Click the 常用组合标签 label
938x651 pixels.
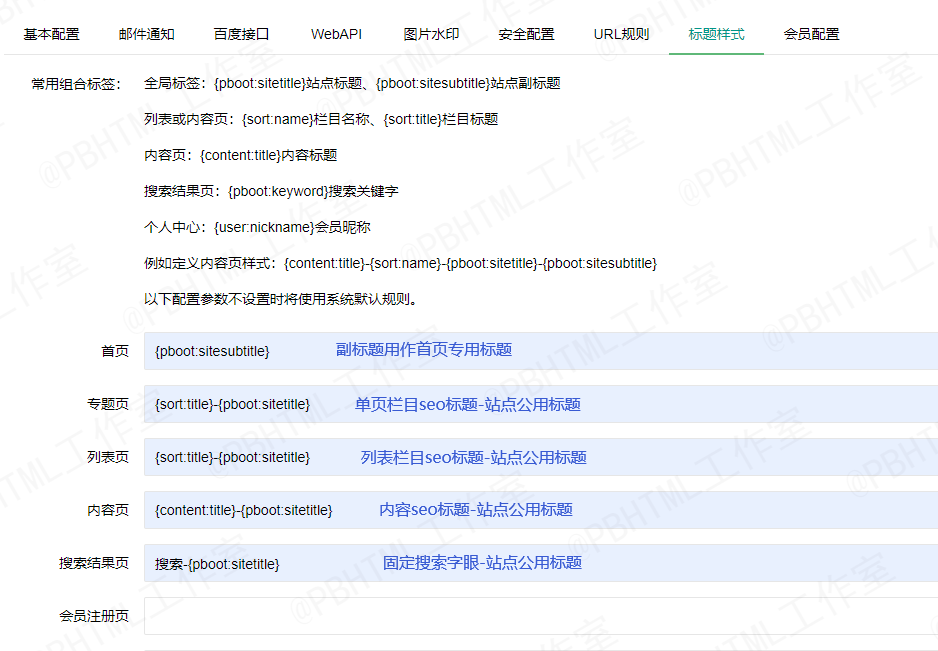76,84
